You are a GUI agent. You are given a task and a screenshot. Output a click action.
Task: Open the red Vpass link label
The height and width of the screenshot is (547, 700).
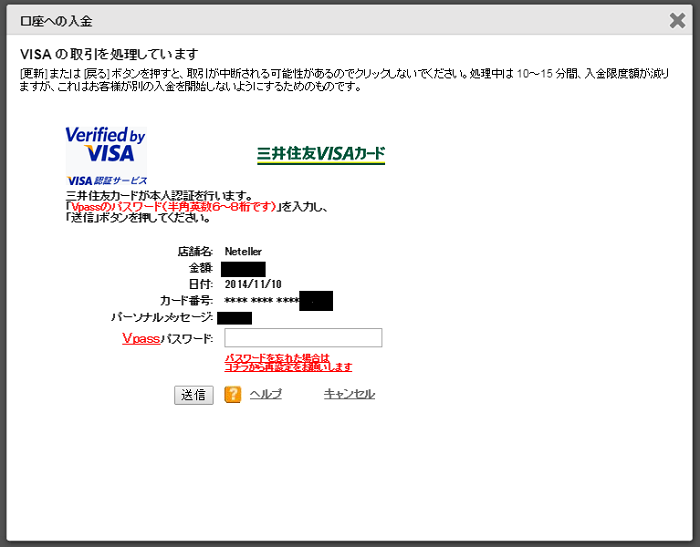[141, 338]
